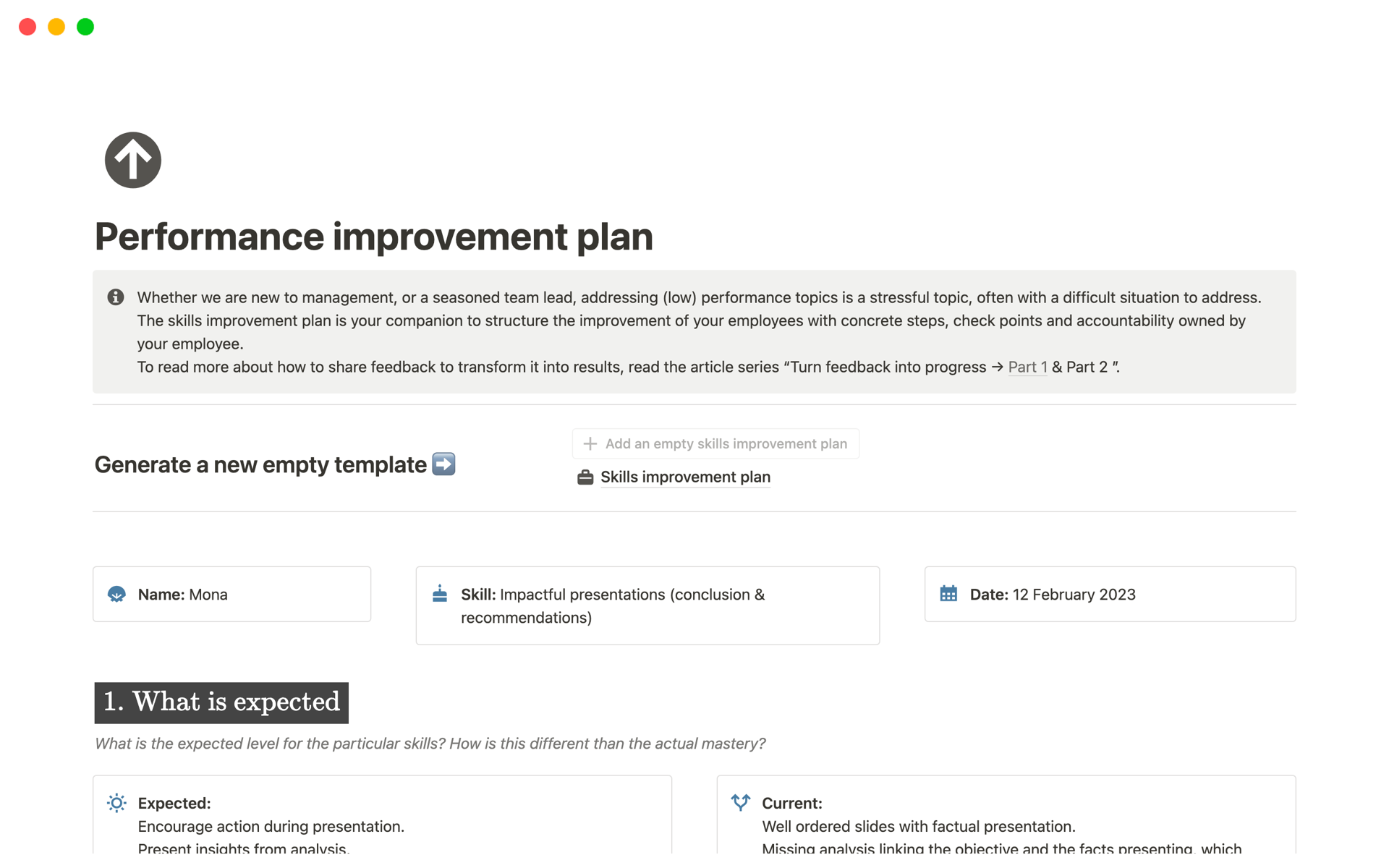Click the right-arrow emoji after the template heading
The height and width of the screenshot is (868, 1389).
pos(443,464)
